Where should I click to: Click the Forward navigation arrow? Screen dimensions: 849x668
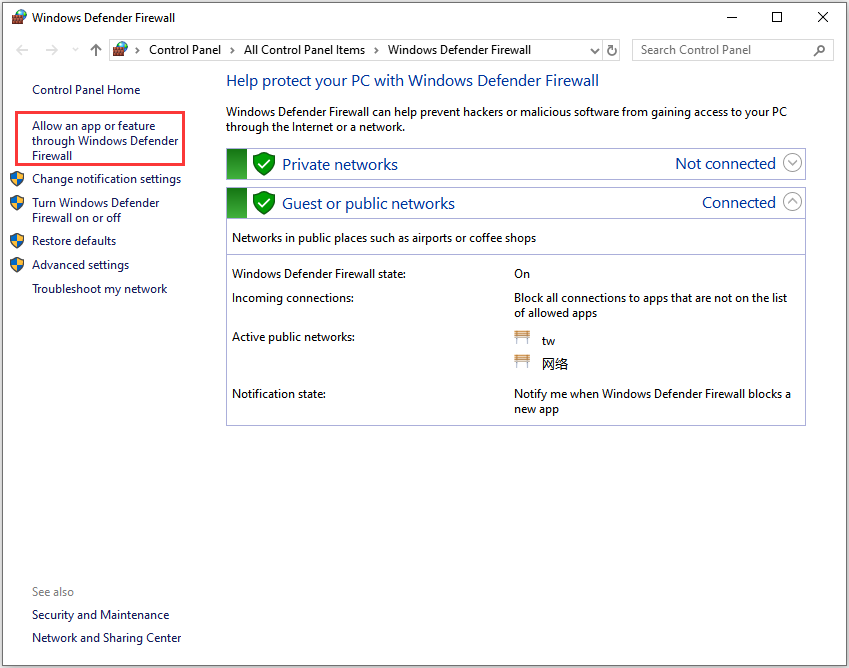51,50
